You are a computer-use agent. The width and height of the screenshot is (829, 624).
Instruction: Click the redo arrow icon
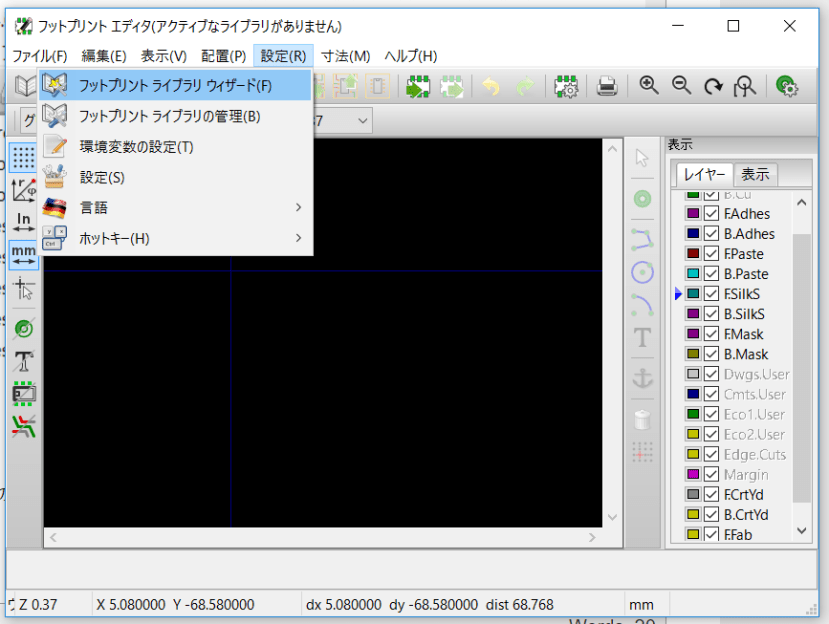tap(525, 86)
